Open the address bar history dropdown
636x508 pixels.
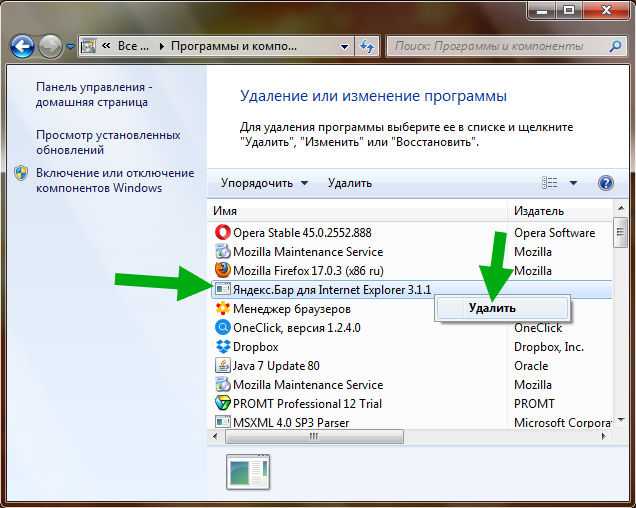[344, 47]
